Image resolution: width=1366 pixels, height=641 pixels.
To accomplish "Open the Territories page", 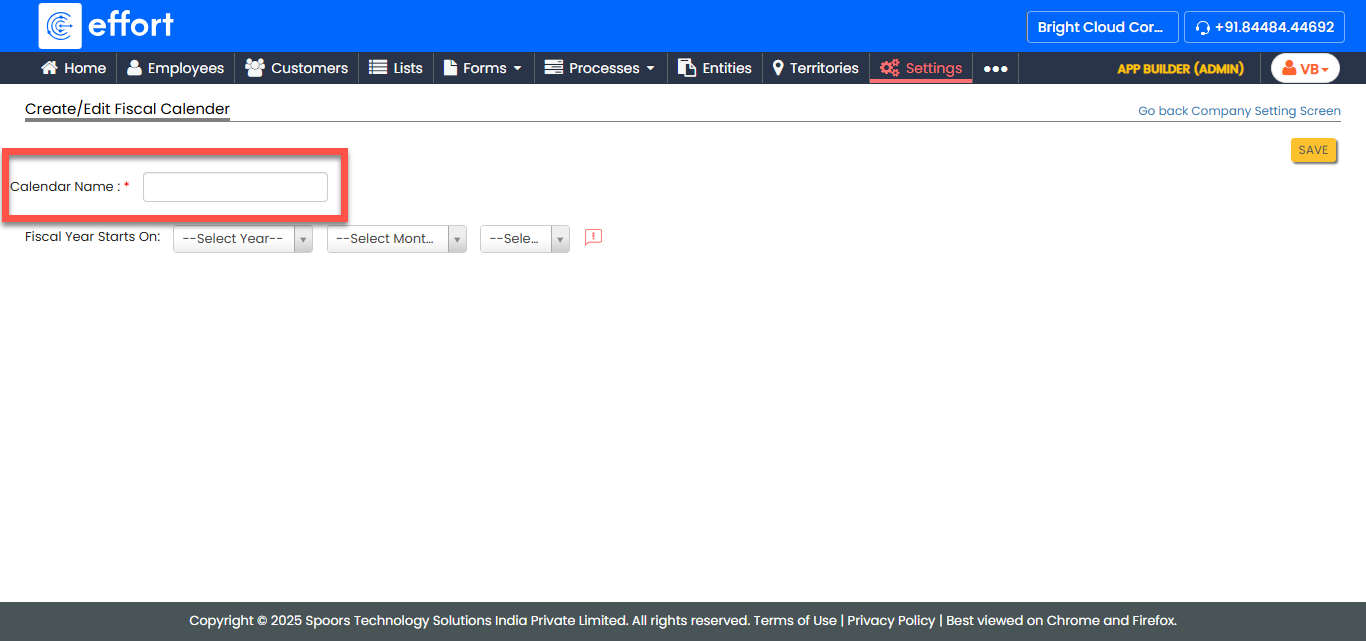I will click(815, 68).
